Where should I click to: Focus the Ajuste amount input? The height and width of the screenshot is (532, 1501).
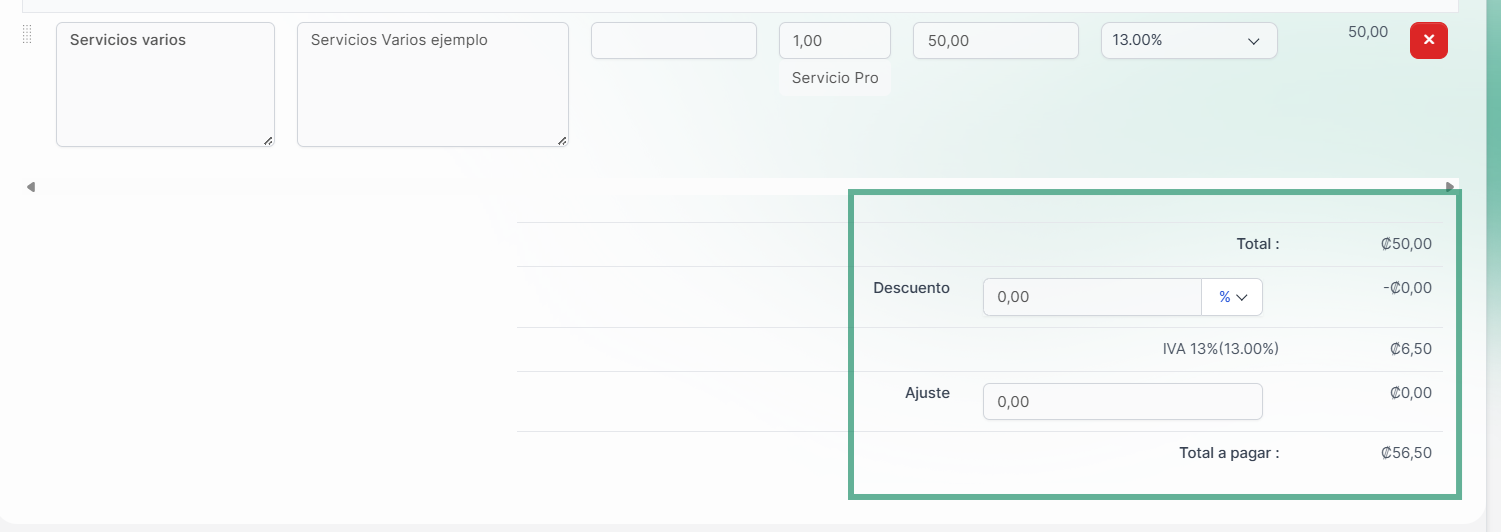pyautogui.click(x=1123, y=402)
